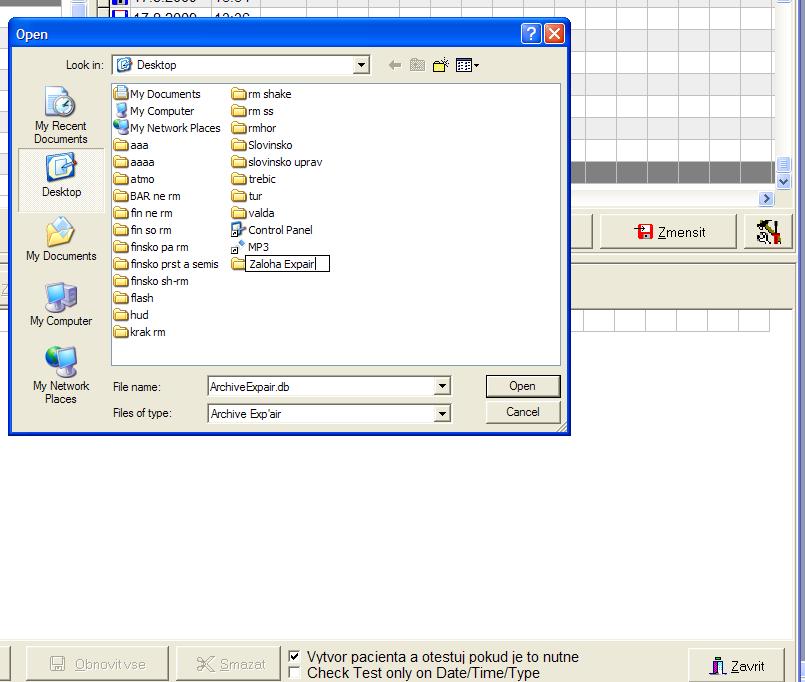The width and height of the screenshot is (805, 682).
Task: Select the fin so rm folder
Action: (143, 230)
